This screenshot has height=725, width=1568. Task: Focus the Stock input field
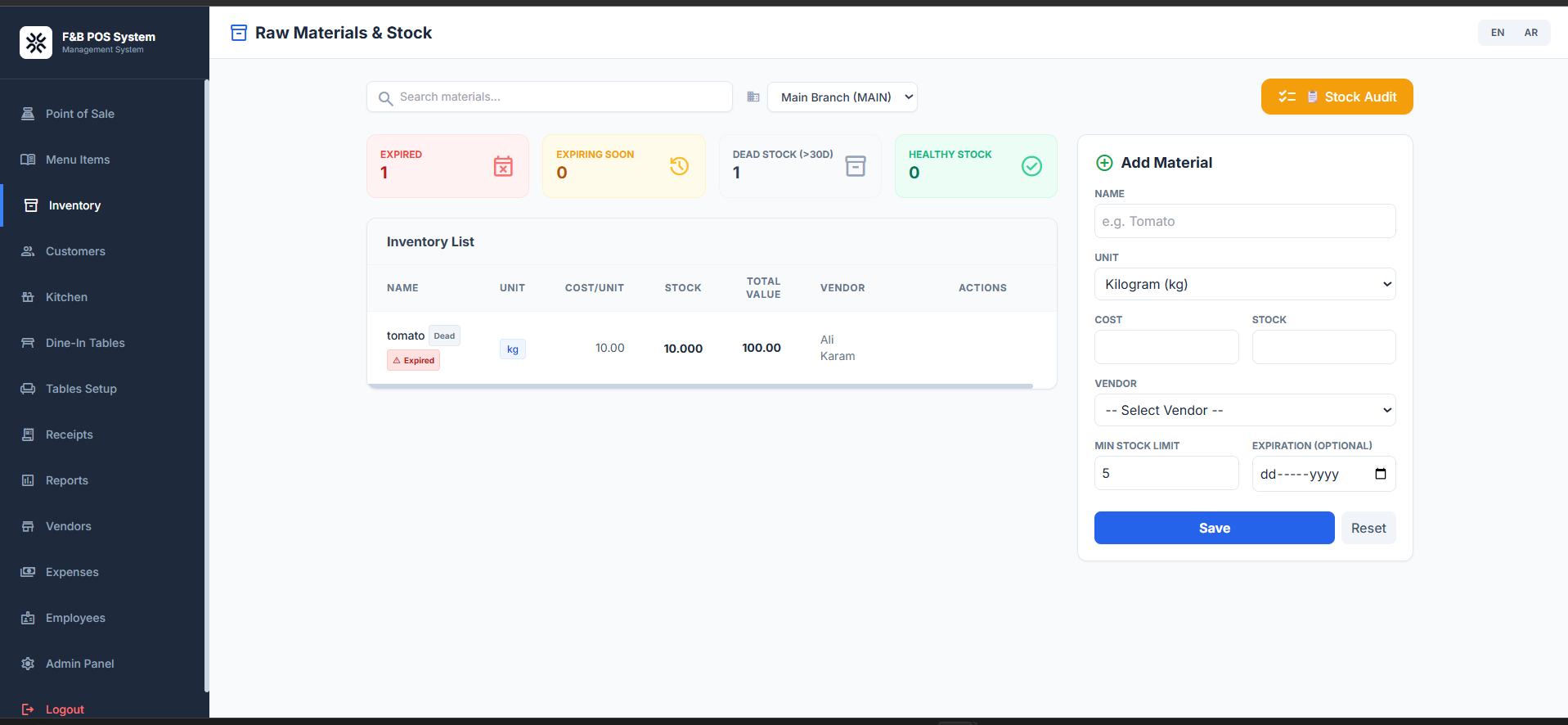[x=1323, y=347]
